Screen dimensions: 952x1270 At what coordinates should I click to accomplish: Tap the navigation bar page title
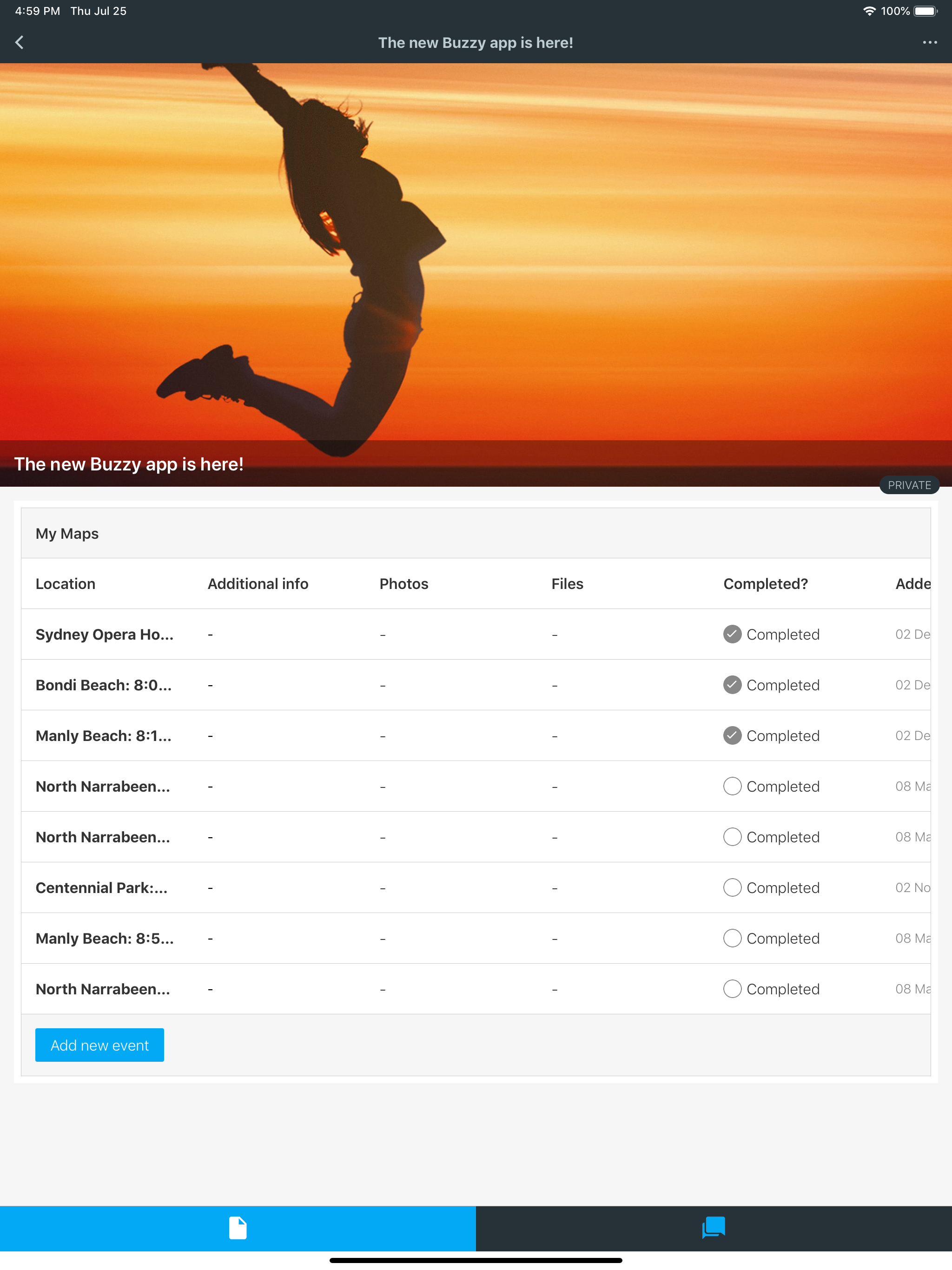click(476, 42)
